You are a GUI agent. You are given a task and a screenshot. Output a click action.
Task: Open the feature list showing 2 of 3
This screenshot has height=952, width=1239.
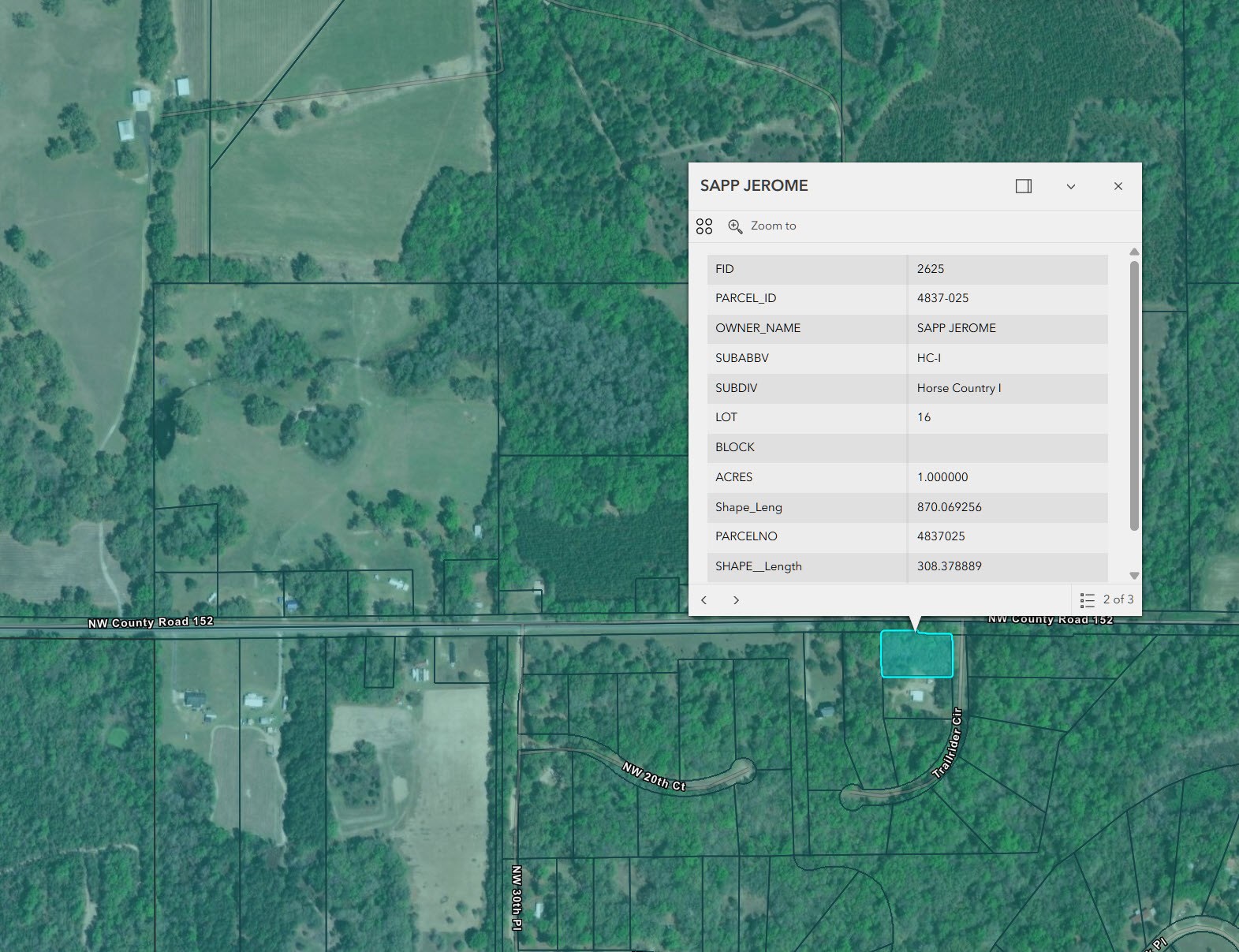1107,599
